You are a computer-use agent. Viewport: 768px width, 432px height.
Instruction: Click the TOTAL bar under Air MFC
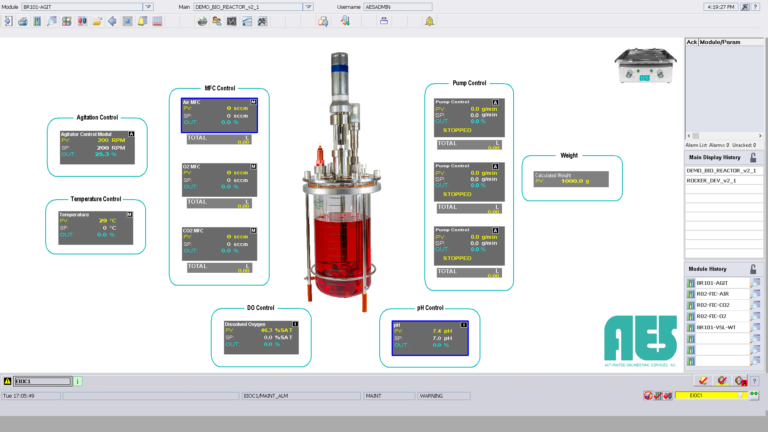219,140
